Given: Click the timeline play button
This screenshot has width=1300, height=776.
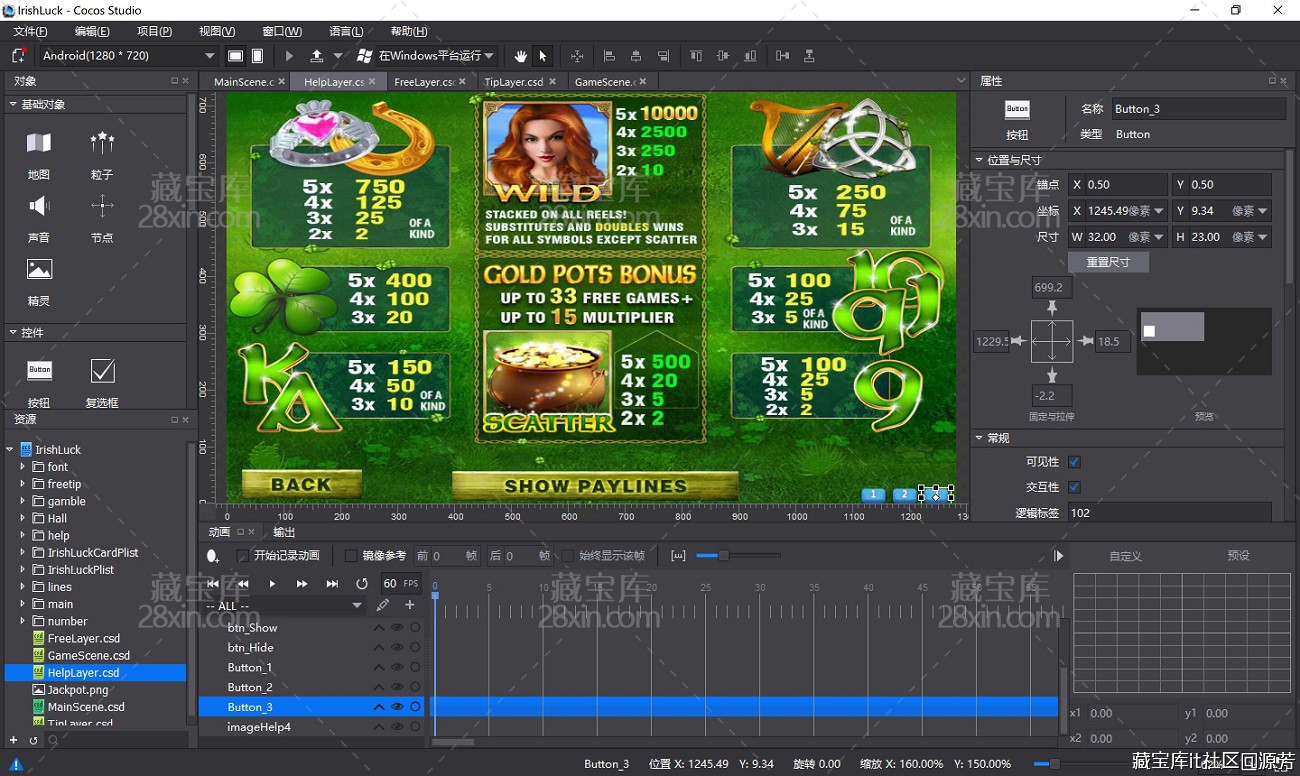Looking at the screenshot, I should [272, 583].
